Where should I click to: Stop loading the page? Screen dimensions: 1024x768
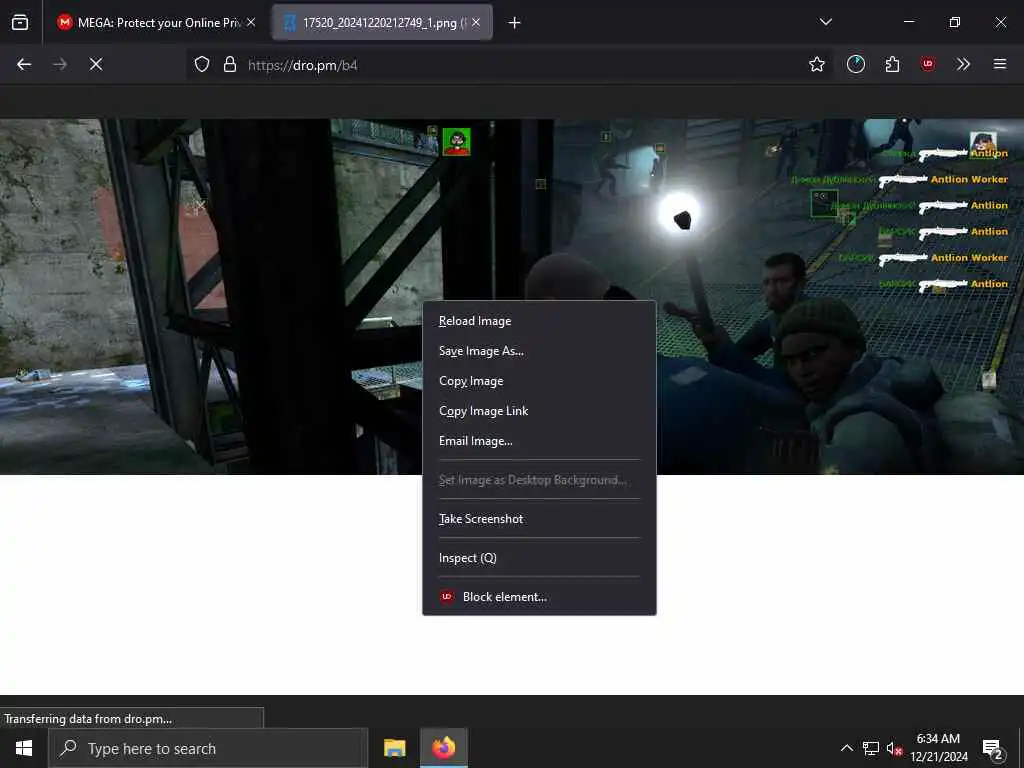[96, 64]
